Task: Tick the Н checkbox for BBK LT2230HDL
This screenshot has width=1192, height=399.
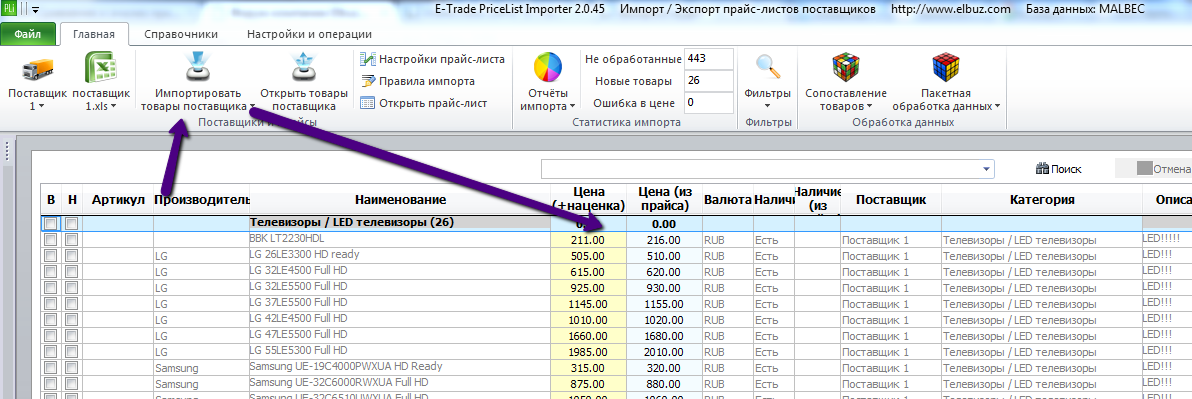Action: click(71, 240)
